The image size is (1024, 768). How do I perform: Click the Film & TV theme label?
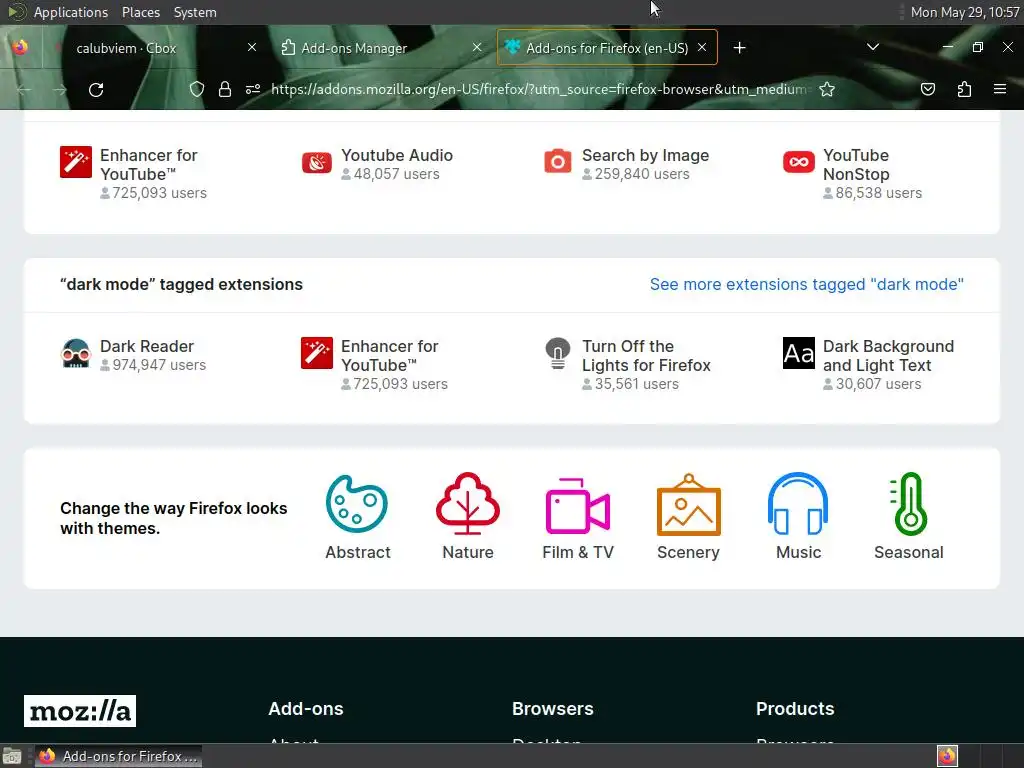tap(578, 552)
